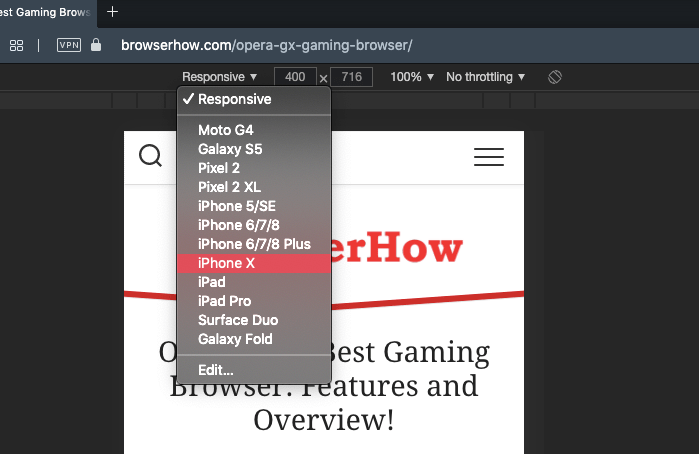Select iPhone X from device list

coord(226,263)
